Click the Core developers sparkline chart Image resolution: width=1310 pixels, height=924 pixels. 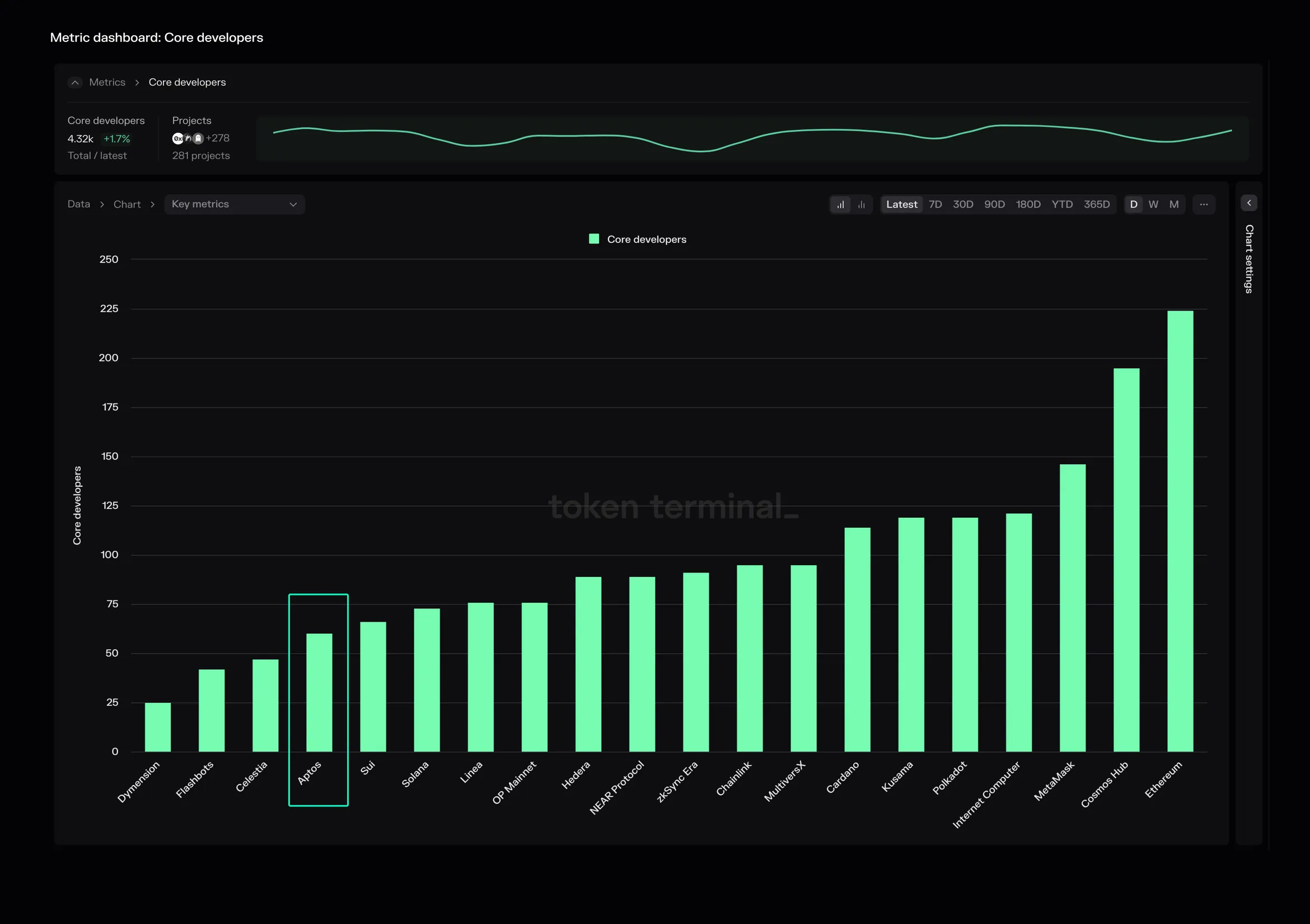752,139
